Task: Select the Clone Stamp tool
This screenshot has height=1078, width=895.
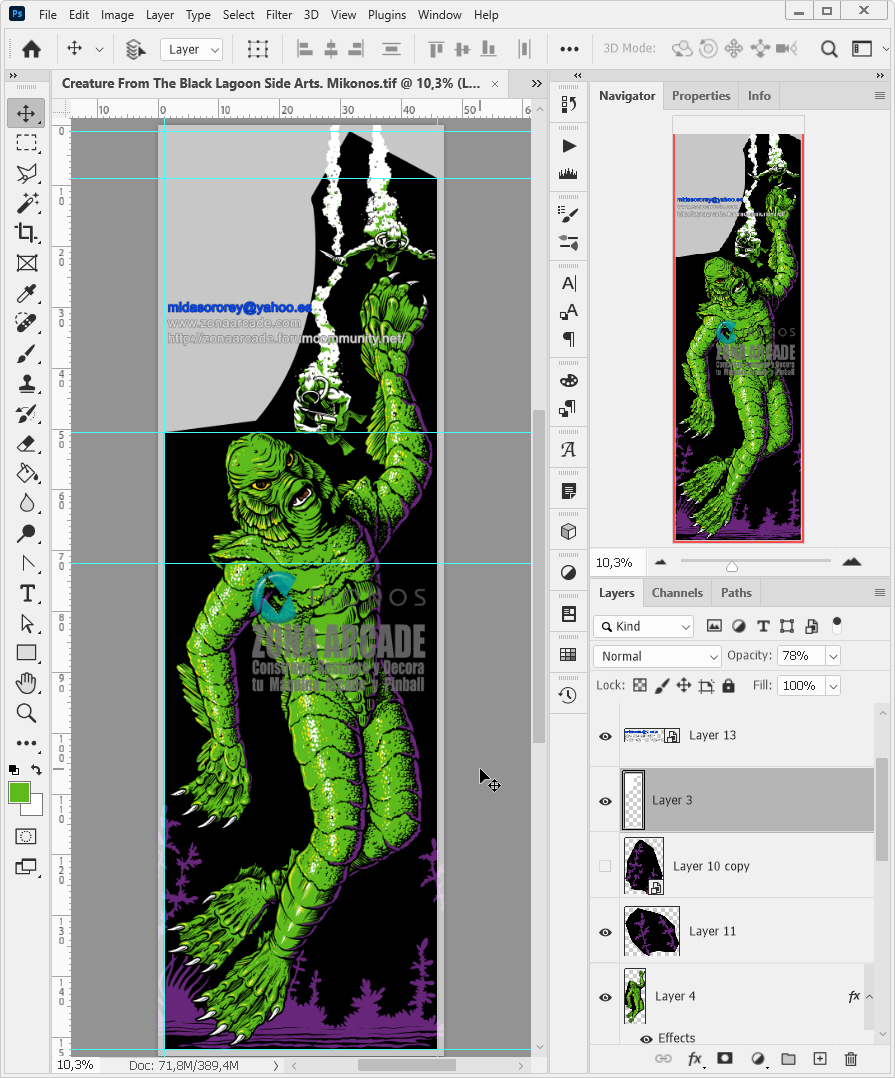Action: (26, 383)
